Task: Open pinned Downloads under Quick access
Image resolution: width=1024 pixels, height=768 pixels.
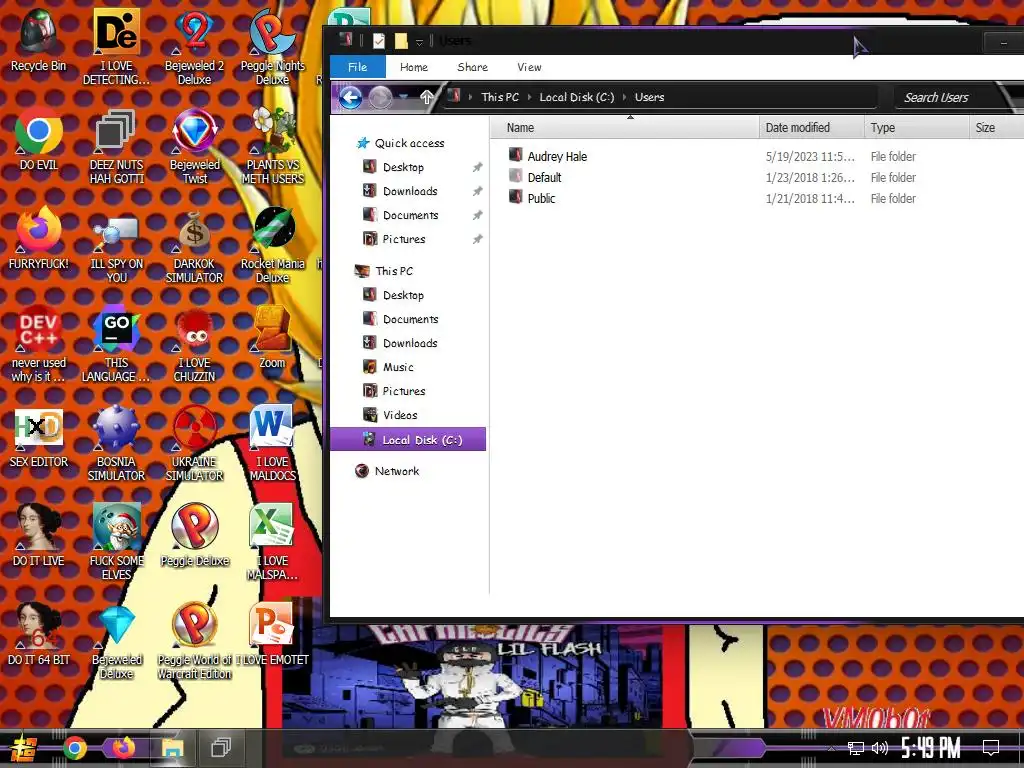Action: (409, 191)
